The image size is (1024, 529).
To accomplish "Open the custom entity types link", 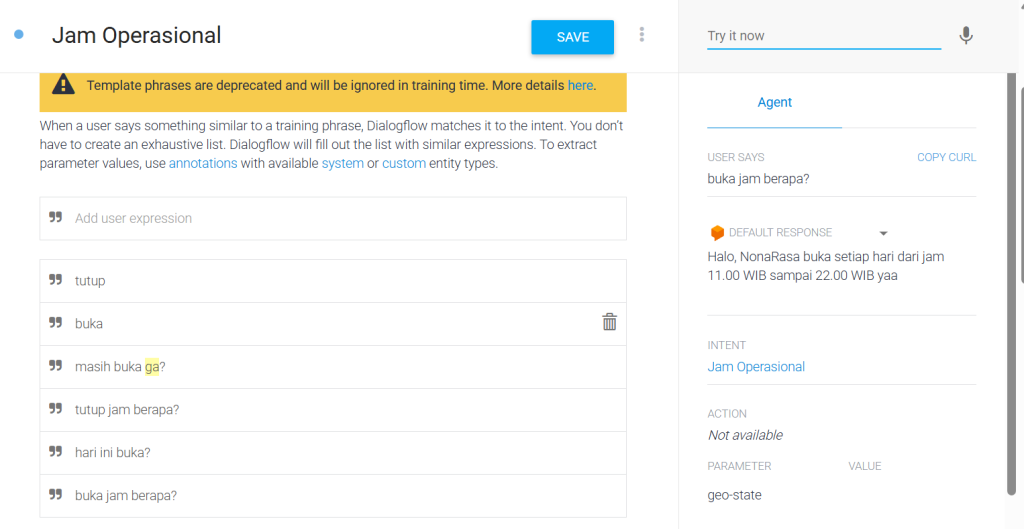I will 403,163.
